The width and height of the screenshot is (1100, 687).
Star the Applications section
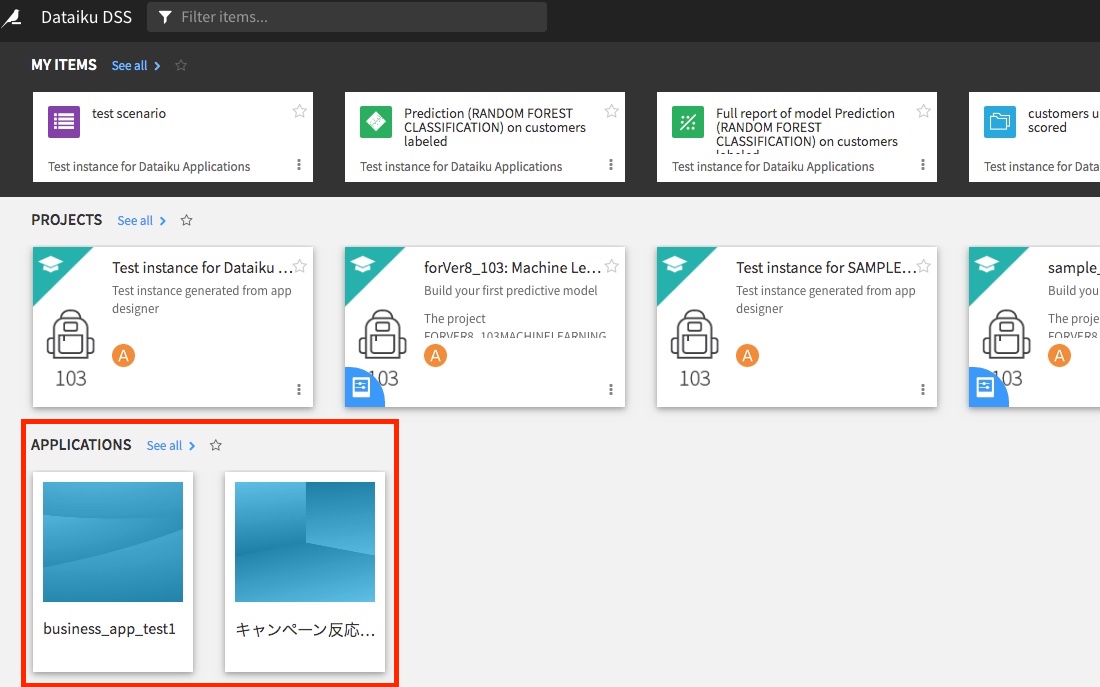(216, 446)
